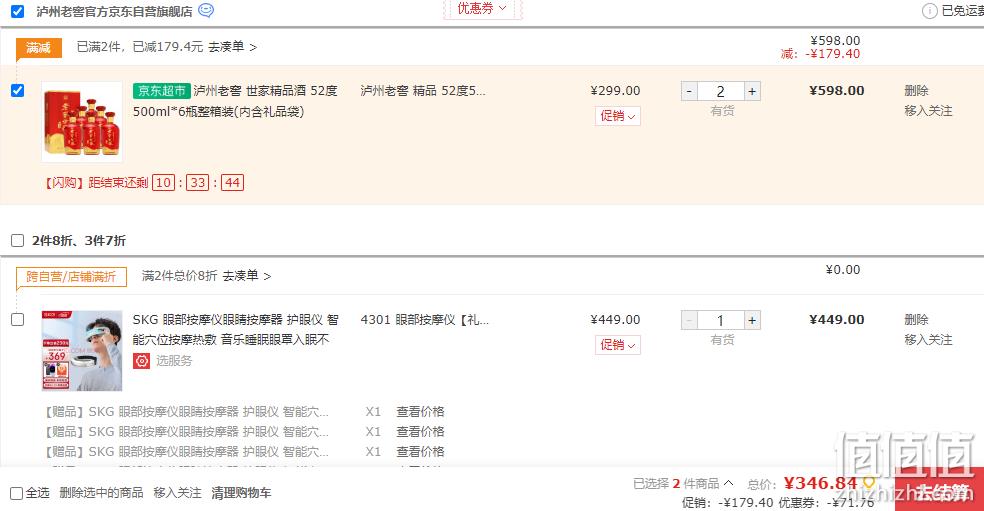
Task: Click the 跨自营/店铺满折 promotion tag
Action: tap(72, 276)
